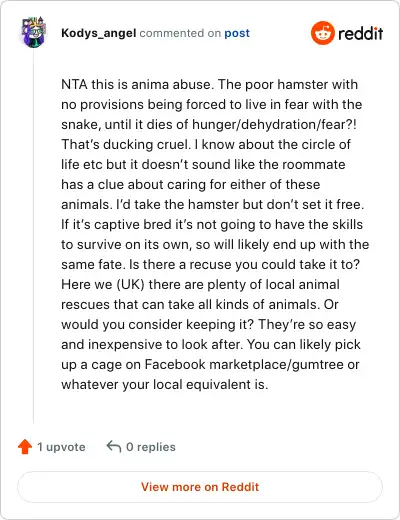Viewport: 400px width, 520px height.
Task: Click the word "NTA" starting the comment
Action: 74,84
